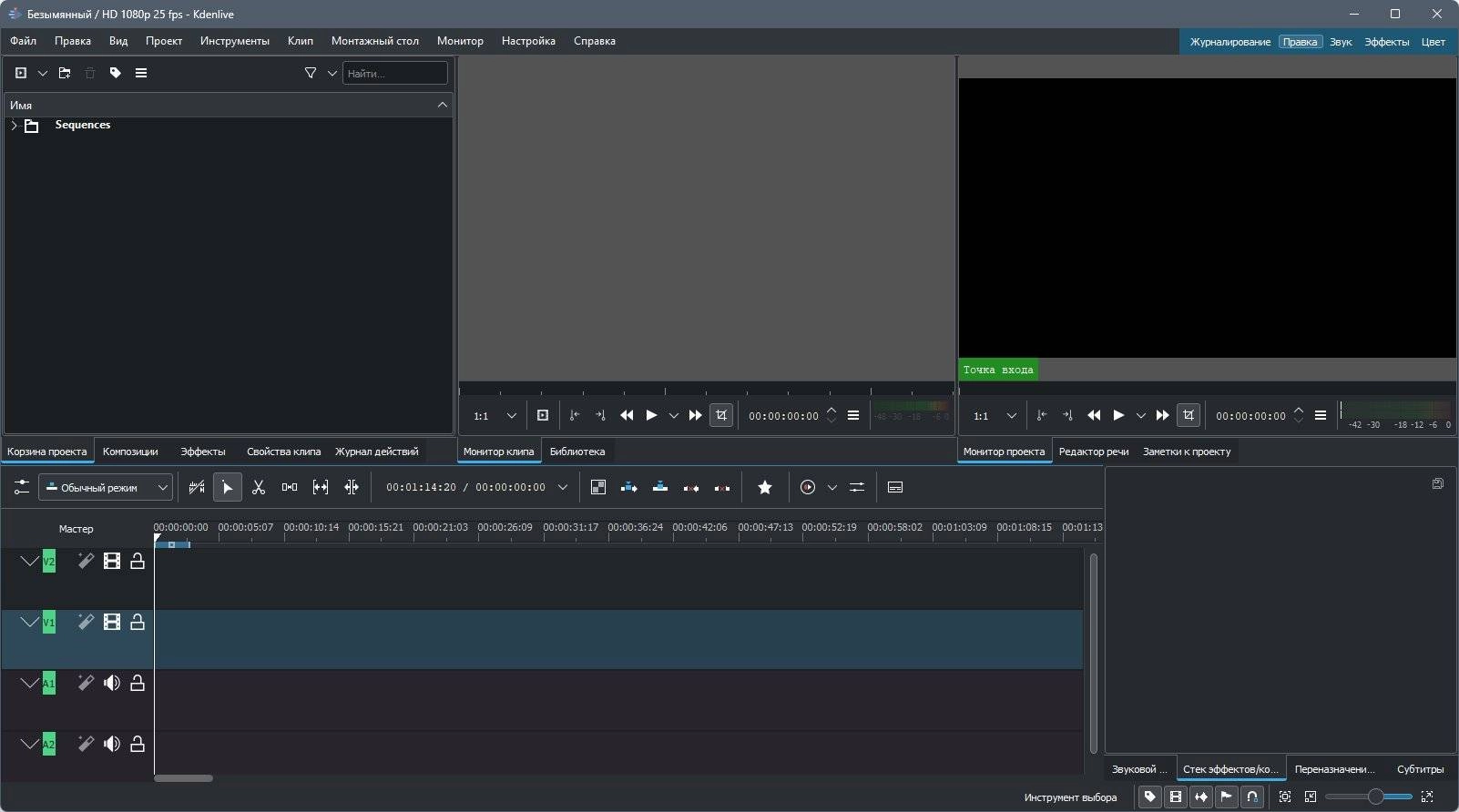Open the edit mode dropdown 'Обычный режим'
The width and height of the screenshot is (1459, 812).
pyautogui.click(x=105, y=488)
